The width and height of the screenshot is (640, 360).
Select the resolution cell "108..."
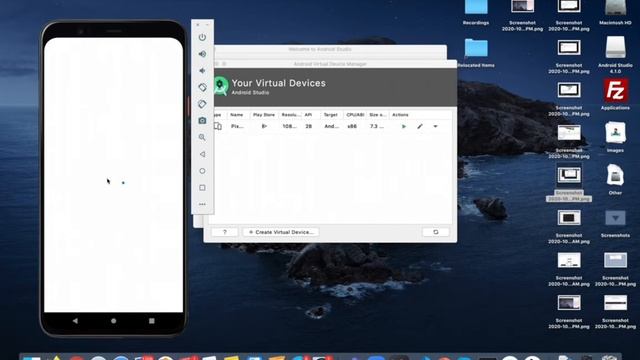pos(289,127)
